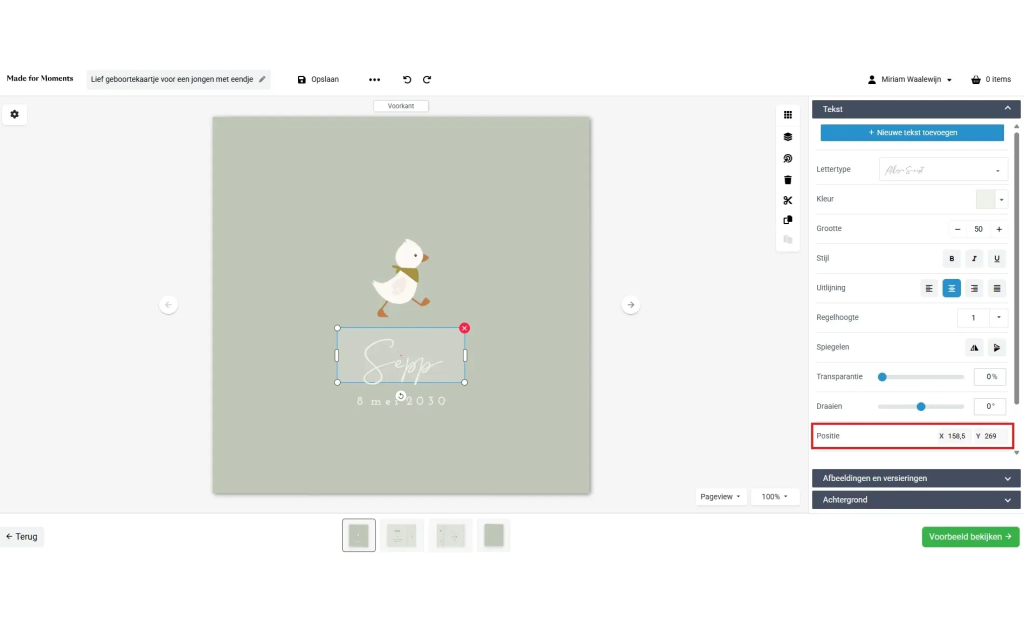Flip text horizontally with Spiegelen icon
This screenshot has height=621, width=1024.
(974, 347)
